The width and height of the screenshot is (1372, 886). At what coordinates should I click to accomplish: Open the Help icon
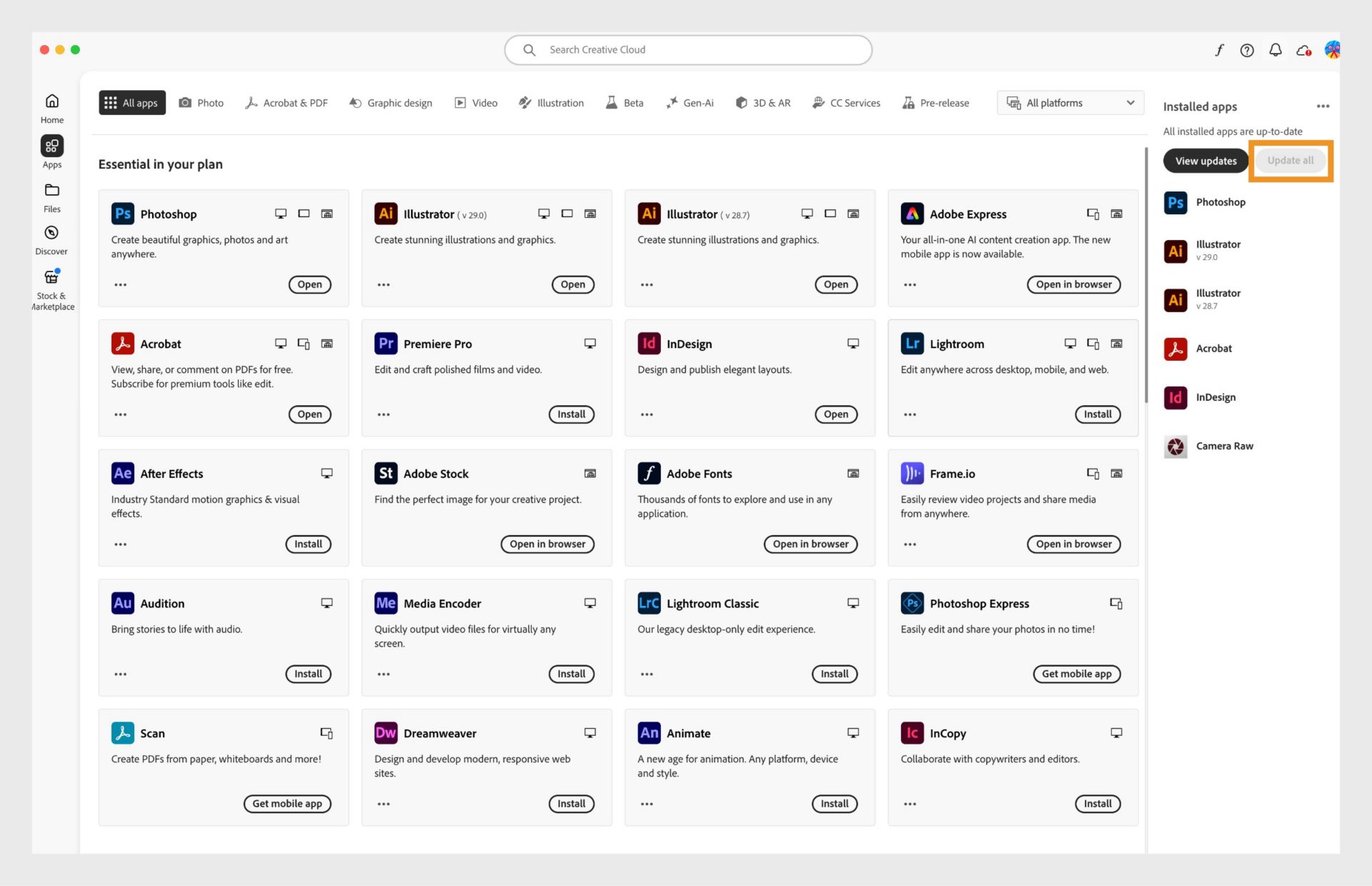pyautogui.click(x=1247, y=50)
